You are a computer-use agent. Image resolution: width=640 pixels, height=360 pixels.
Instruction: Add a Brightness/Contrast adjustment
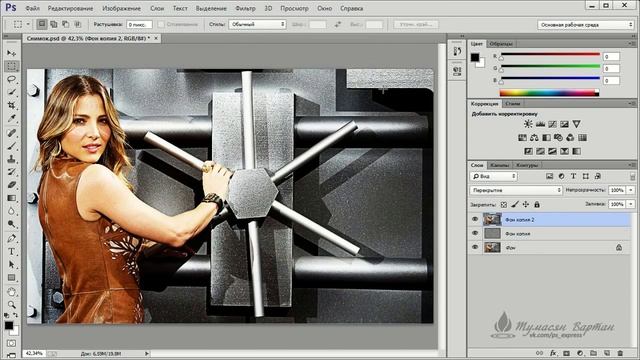[528, 124]
